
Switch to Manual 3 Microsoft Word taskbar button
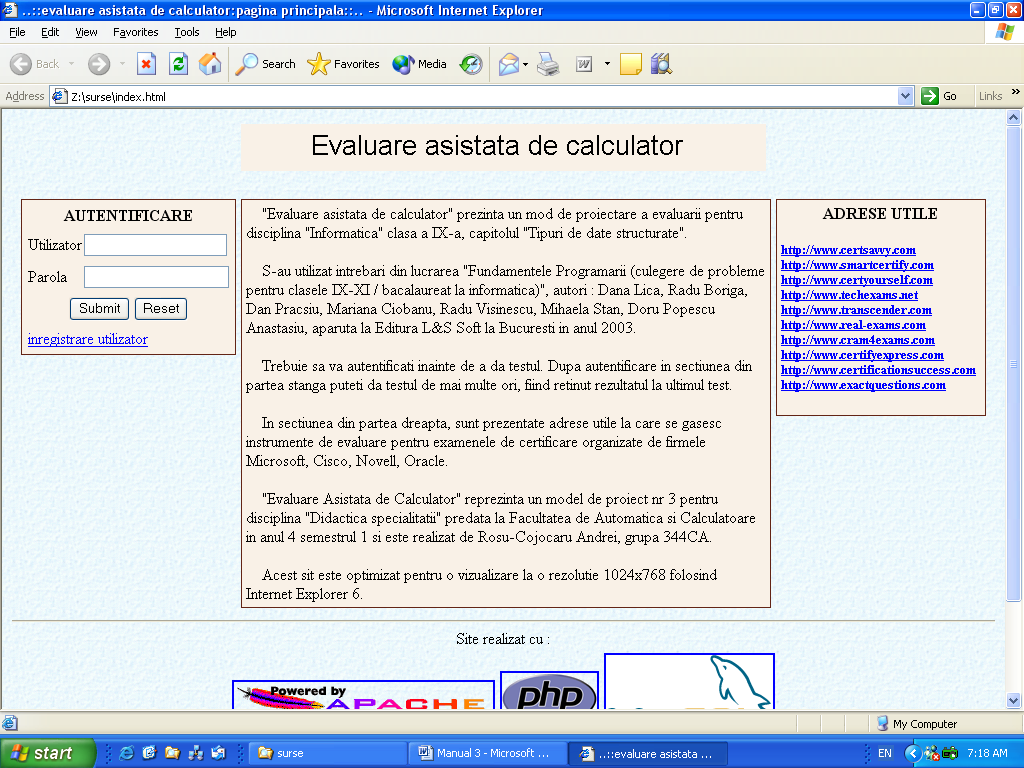click(x=487, y=753)
